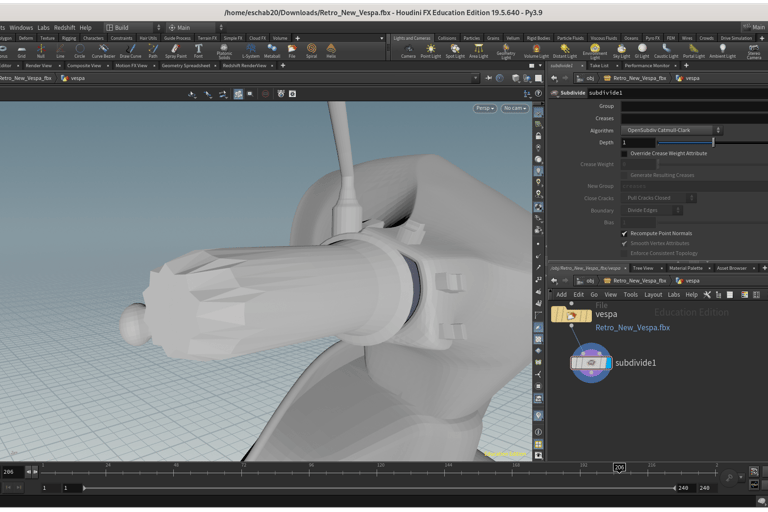Screen dimensions: 768x512
Task: Open the Redshift menu
Action: [x=64, y=28]
